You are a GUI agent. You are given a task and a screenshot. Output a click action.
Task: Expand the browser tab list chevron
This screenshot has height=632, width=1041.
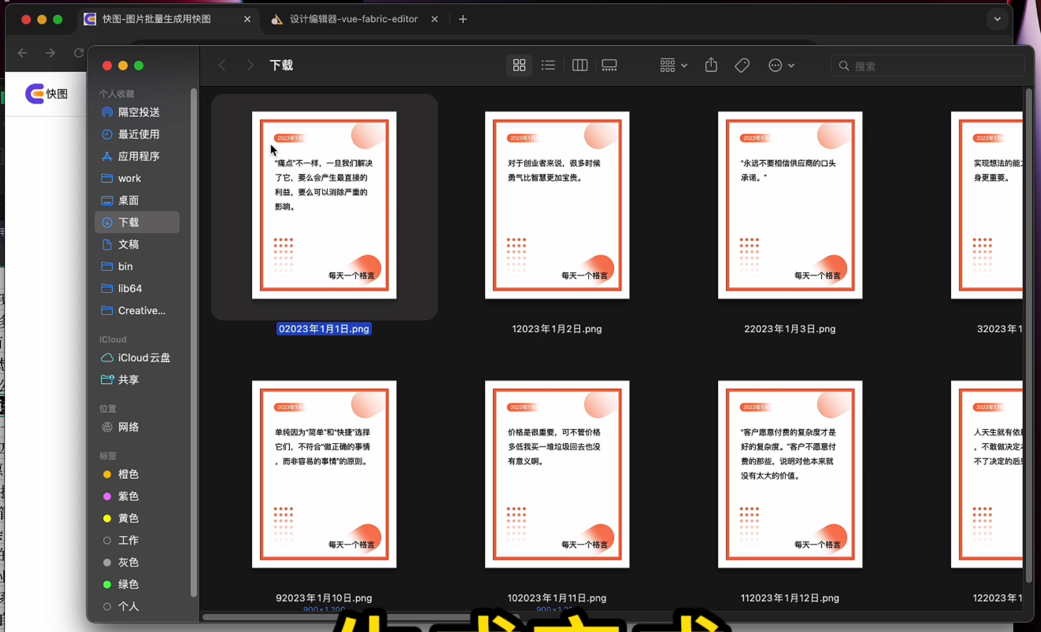click(x=997, y=19)
